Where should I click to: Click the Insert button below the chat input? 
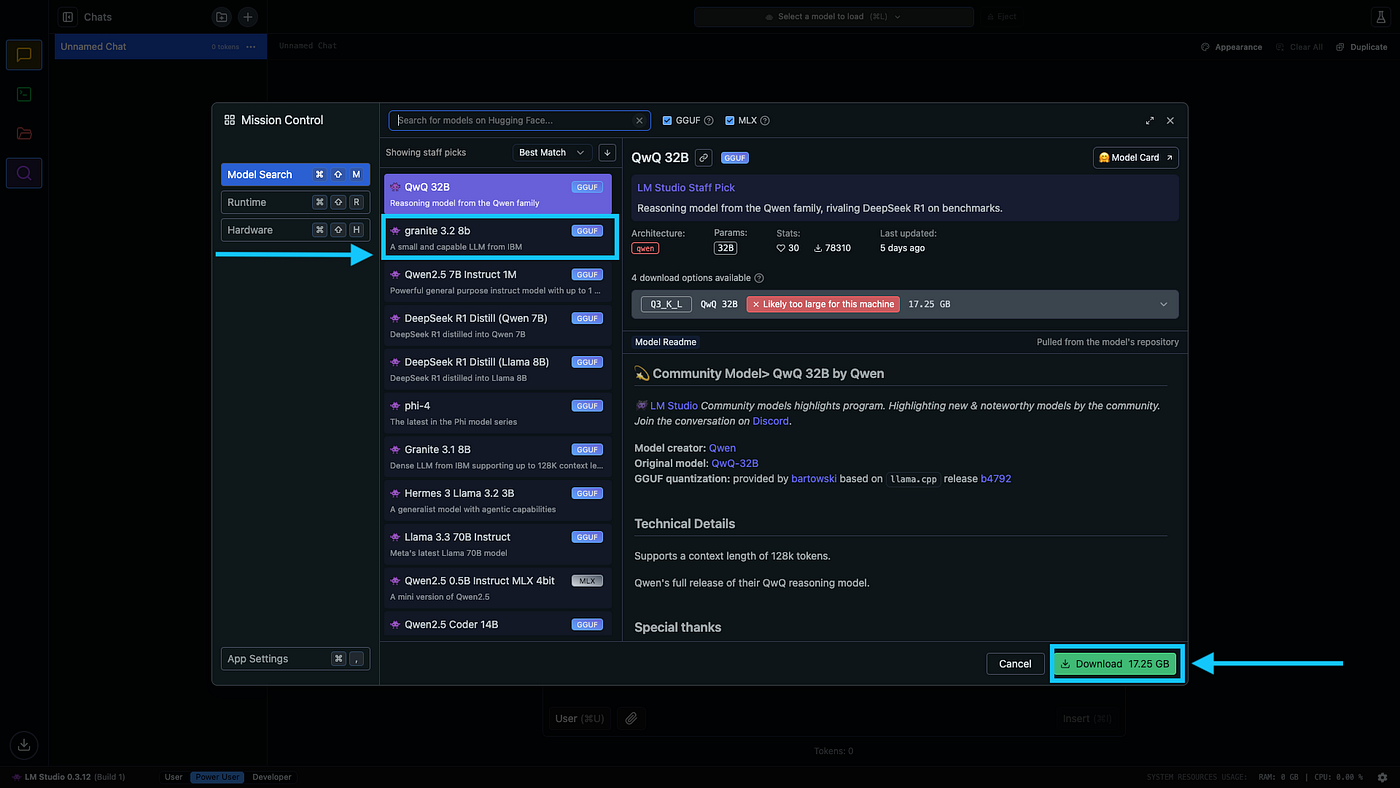pos(1087,718)
